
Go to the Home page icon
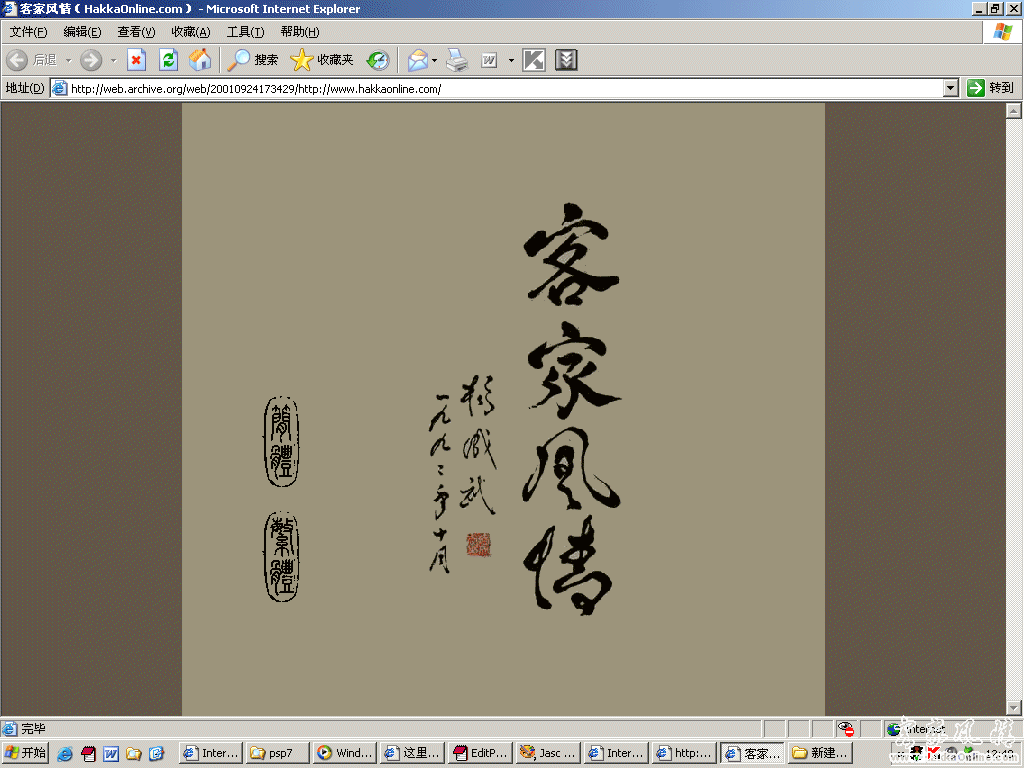click(x=200, y=60)
